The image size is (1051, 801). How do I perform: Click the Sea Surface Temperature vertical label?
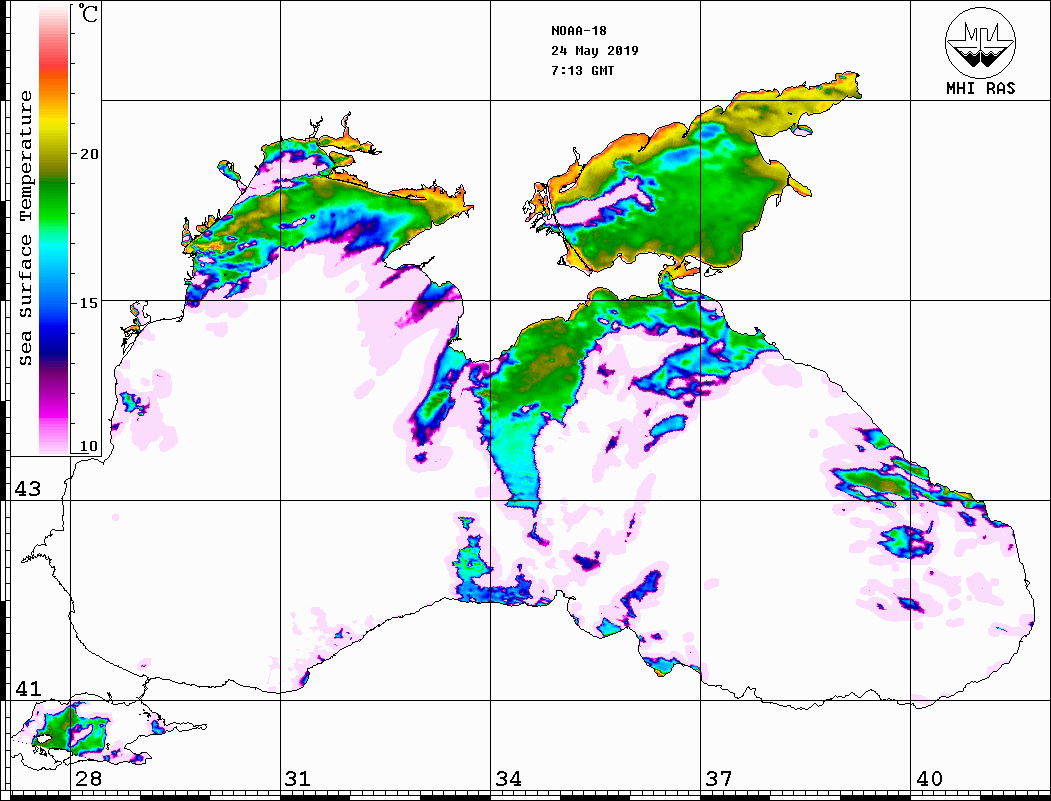click(25, 229)
